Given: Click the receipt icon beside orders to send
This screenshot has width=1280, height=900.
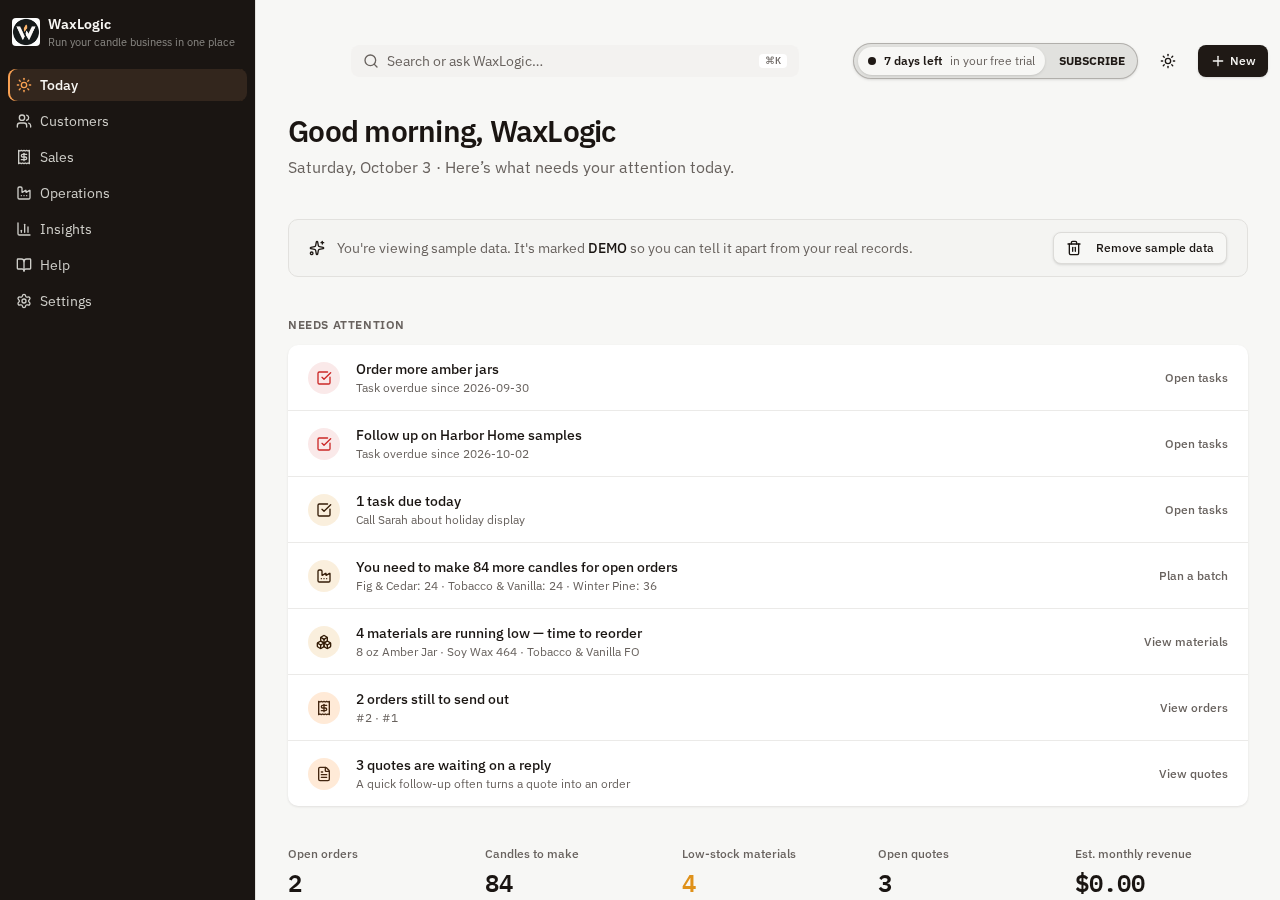Looking at the screenshot, I should tap(324, 708).
